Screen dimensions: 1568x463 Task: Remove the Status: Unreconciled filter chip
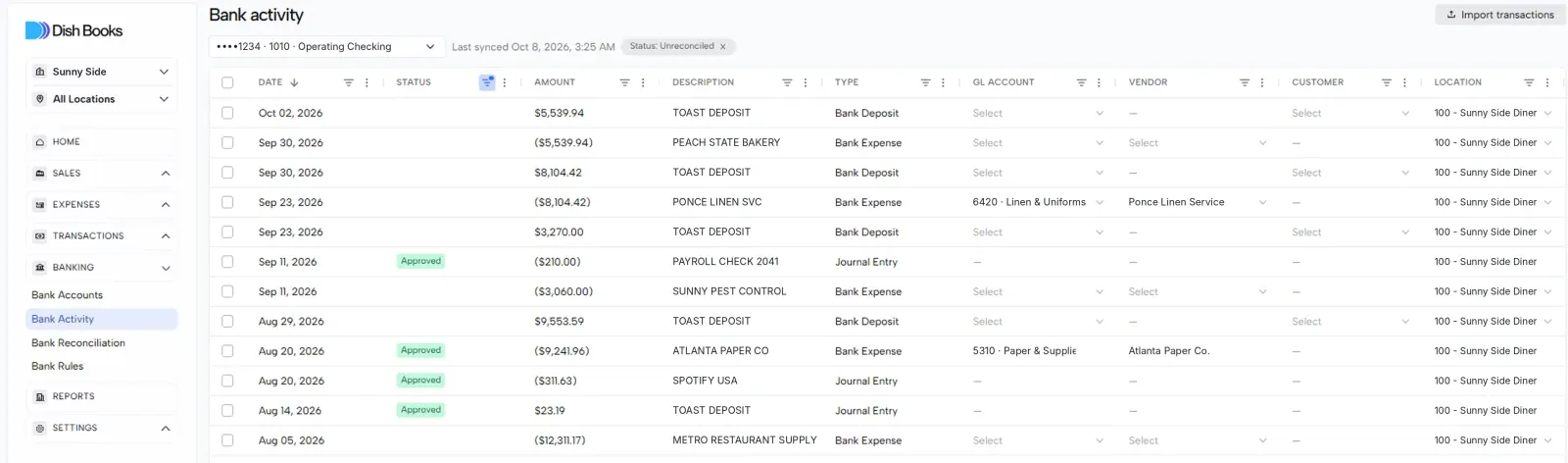pyautogui.click(x=723, y=46)
